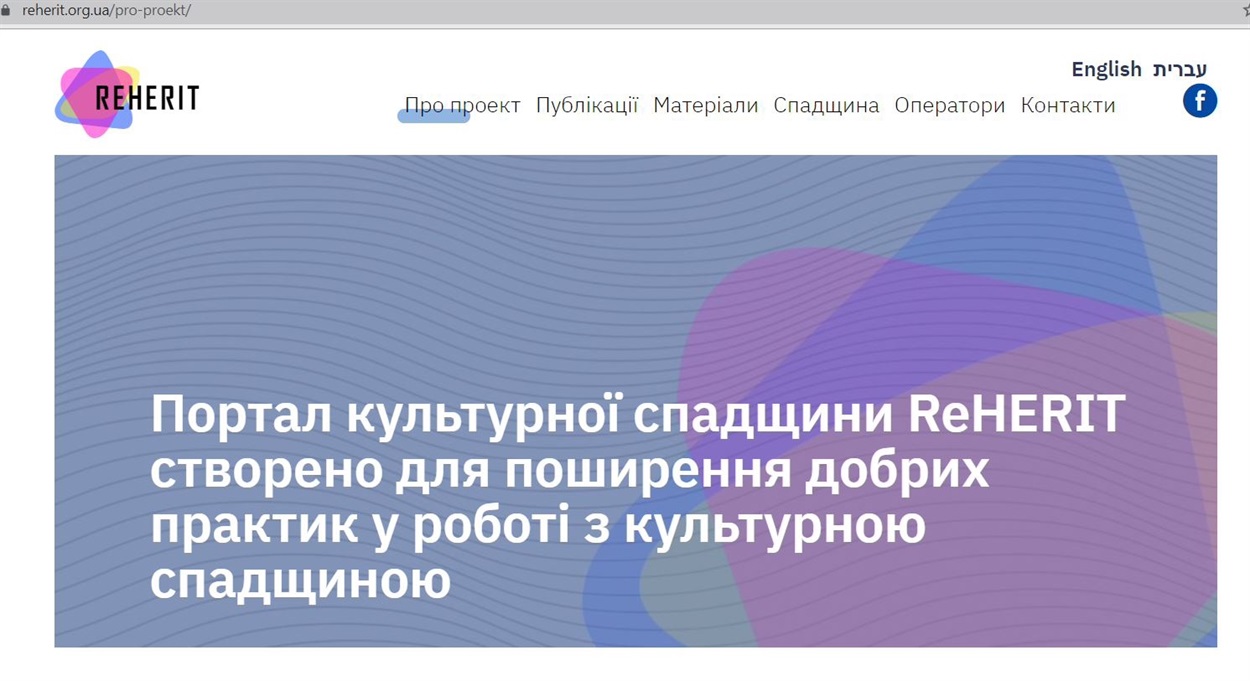Select Спадщина in the navigation
The width and height of the screenshot is (1250, 681).
point(826,105)
